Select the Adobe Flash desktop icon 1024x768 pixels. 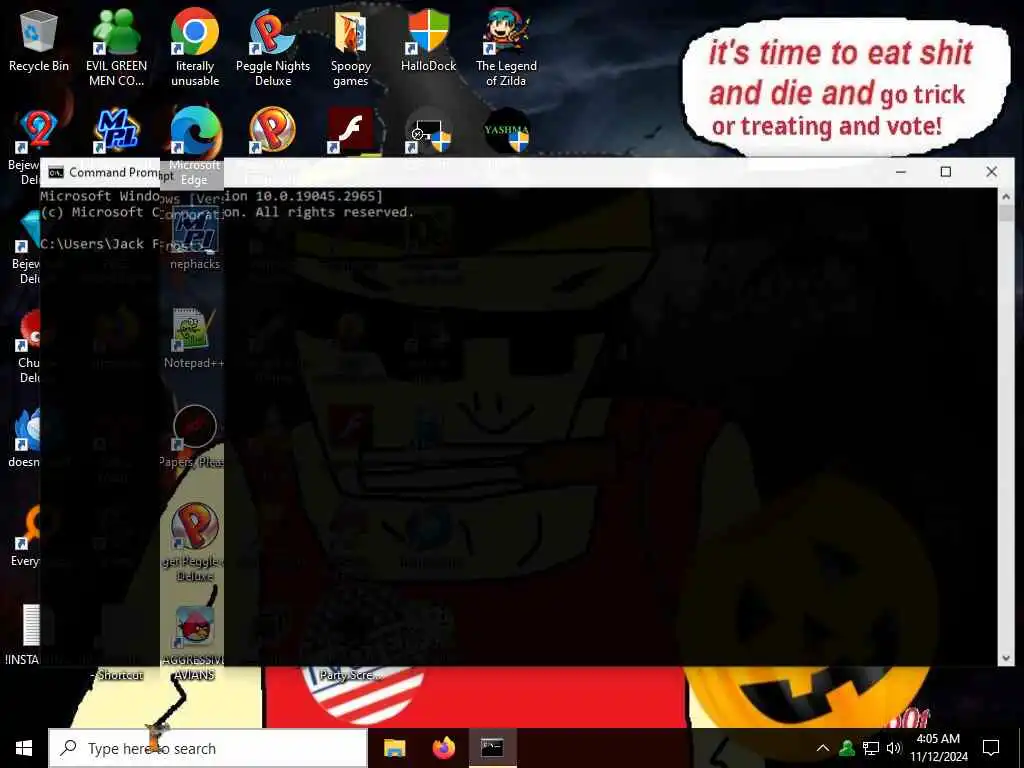point(351,131)
